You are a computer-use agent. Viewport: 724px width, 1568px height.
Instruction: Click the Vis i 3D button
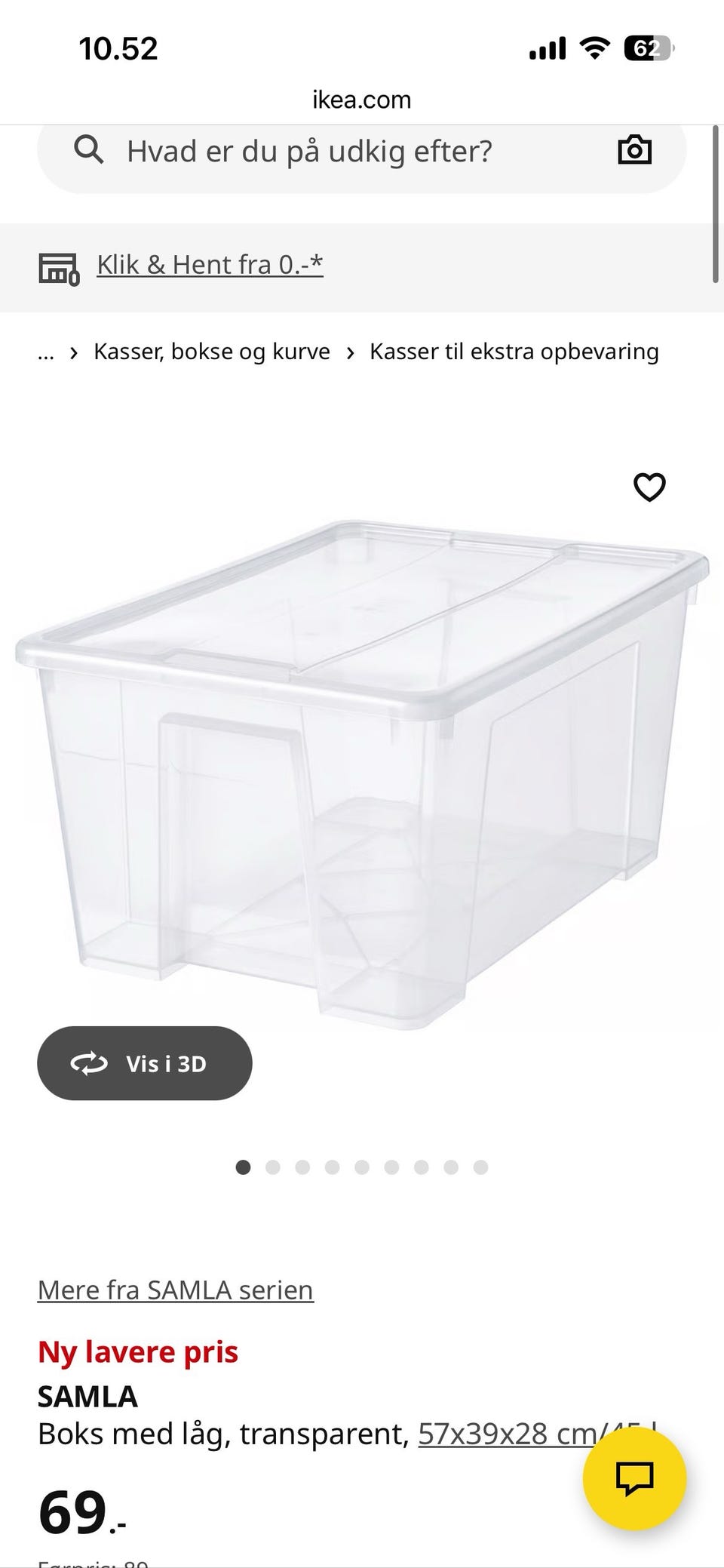coord(145,1063)
